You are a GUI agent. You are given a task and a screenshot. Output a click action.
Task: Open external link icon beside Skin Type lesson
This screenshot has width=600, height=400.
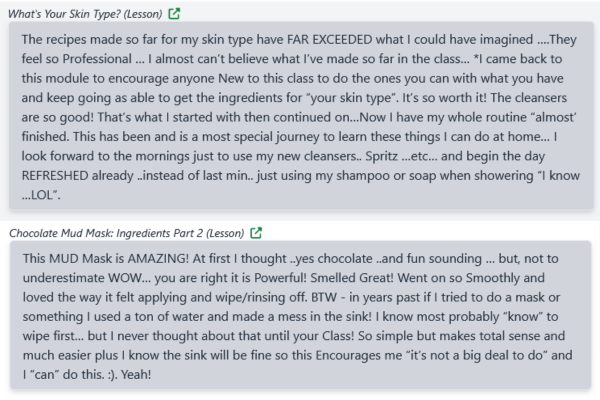pos(176,14)
